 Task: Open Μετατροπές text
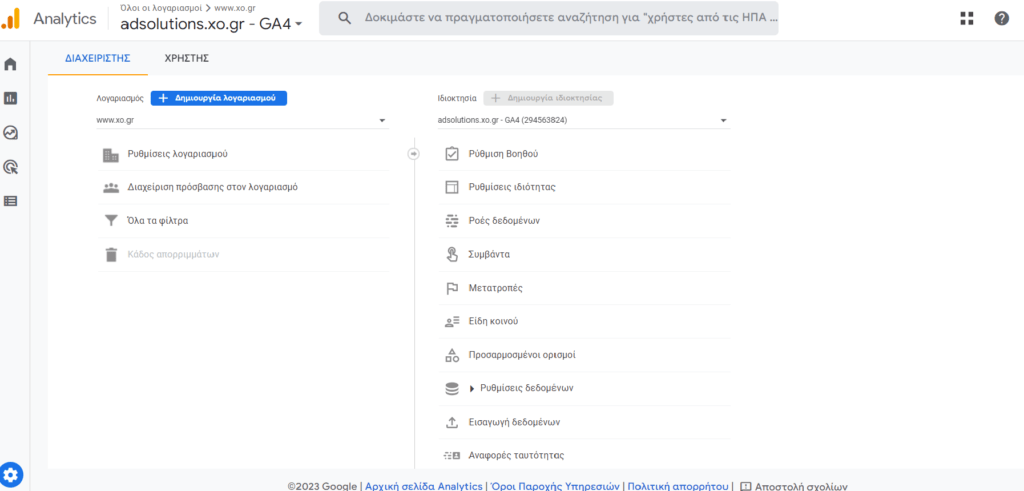496,288
